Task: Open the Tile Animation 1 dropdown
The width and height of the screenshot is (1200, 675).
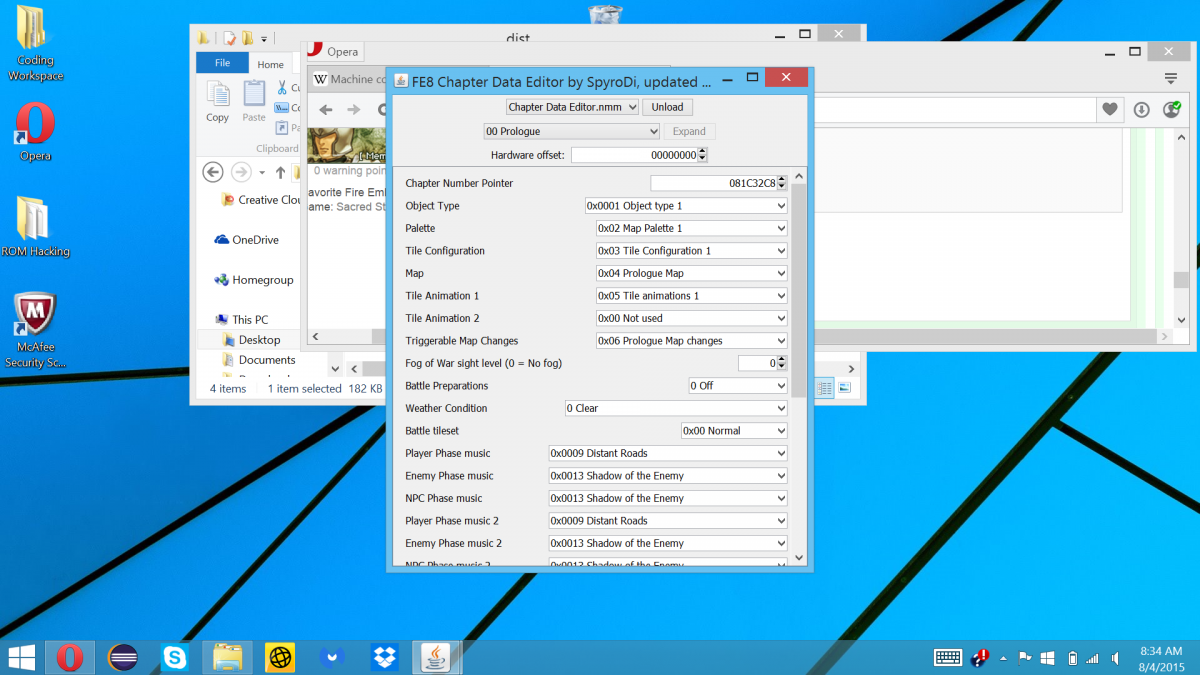Action: tap(692, 296)
